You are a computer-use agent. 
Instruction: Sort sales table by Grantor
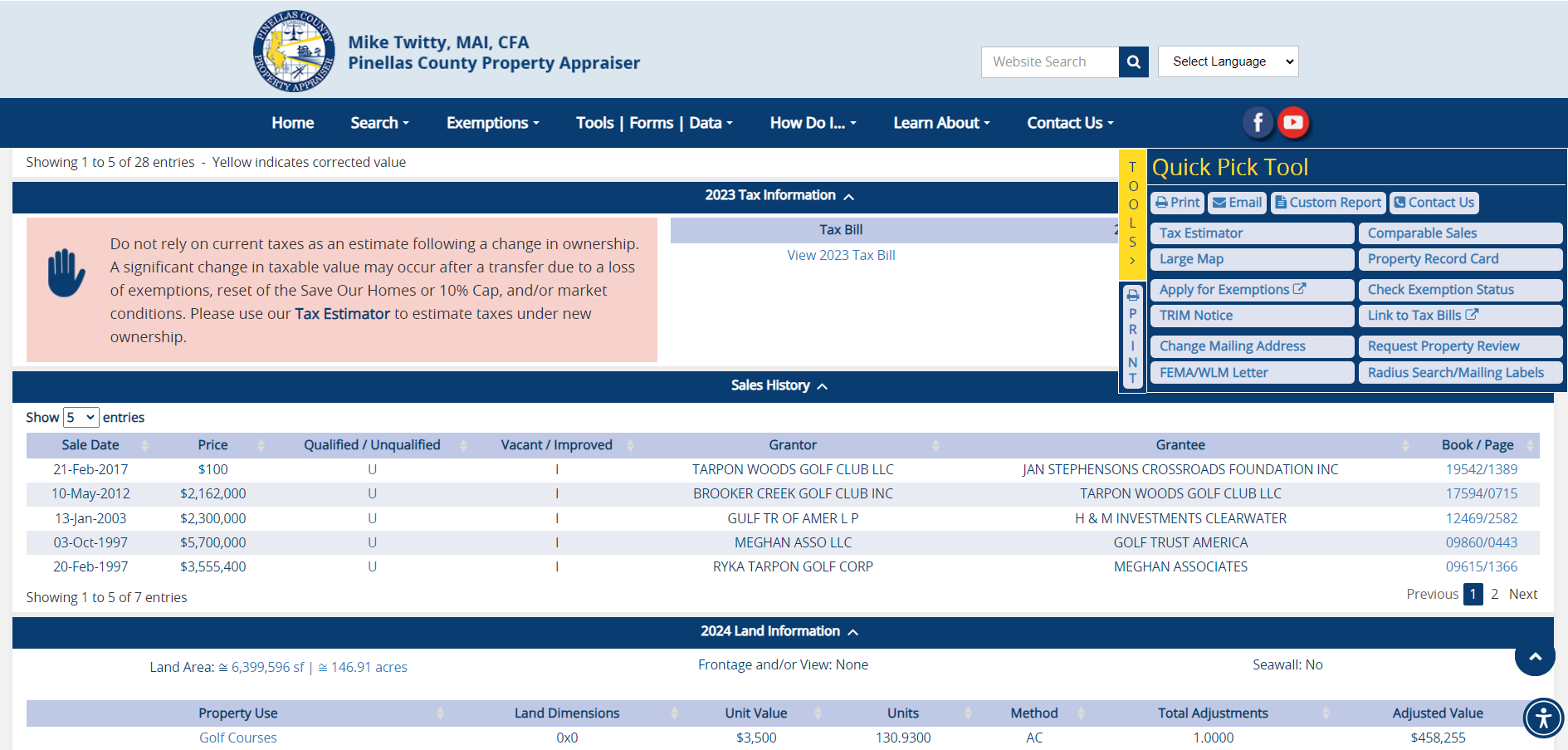pyautogui.click(x=793, y=445)
